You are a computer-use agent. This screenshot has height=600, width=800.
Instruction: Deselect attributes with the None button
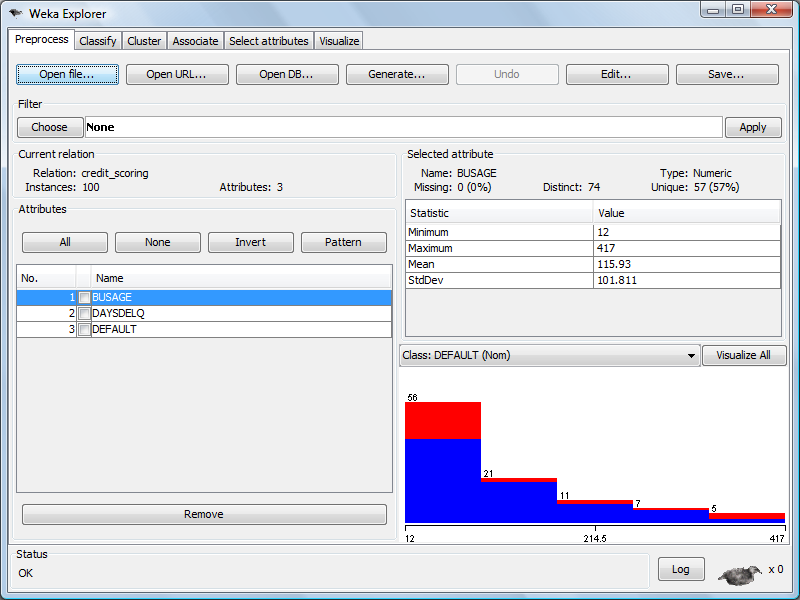158,242
